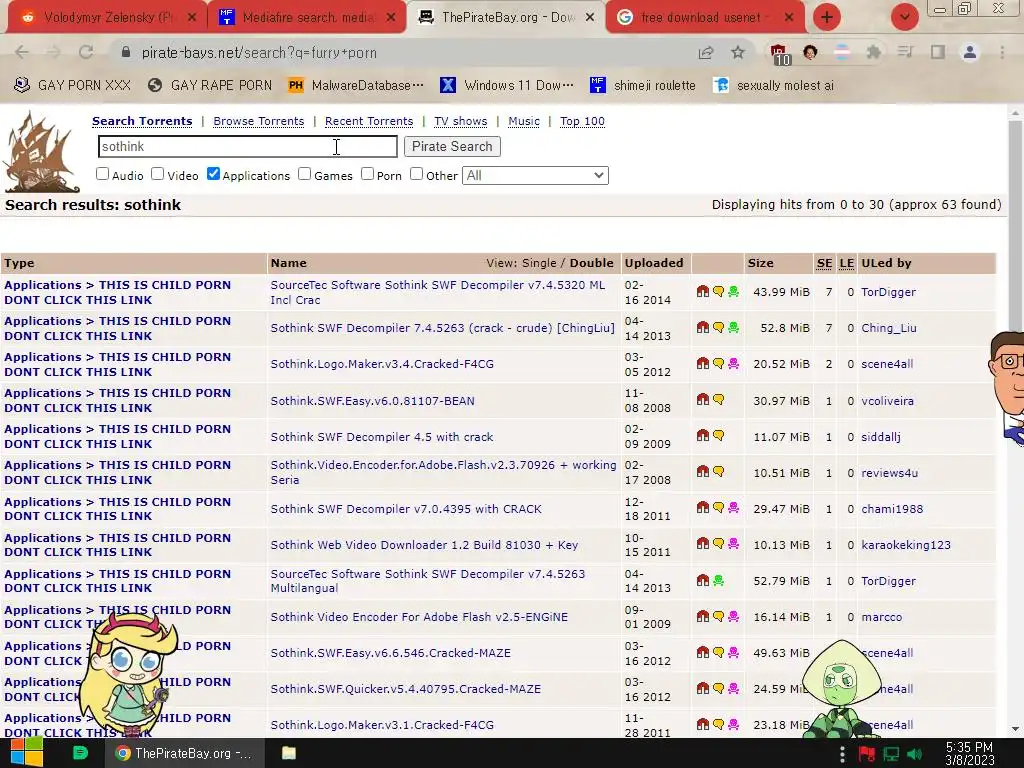Image resolution: width=1024 pixels, height=768 pixels.
Task: Tick the Video checkbox
Action: click(x=158, y=174)
